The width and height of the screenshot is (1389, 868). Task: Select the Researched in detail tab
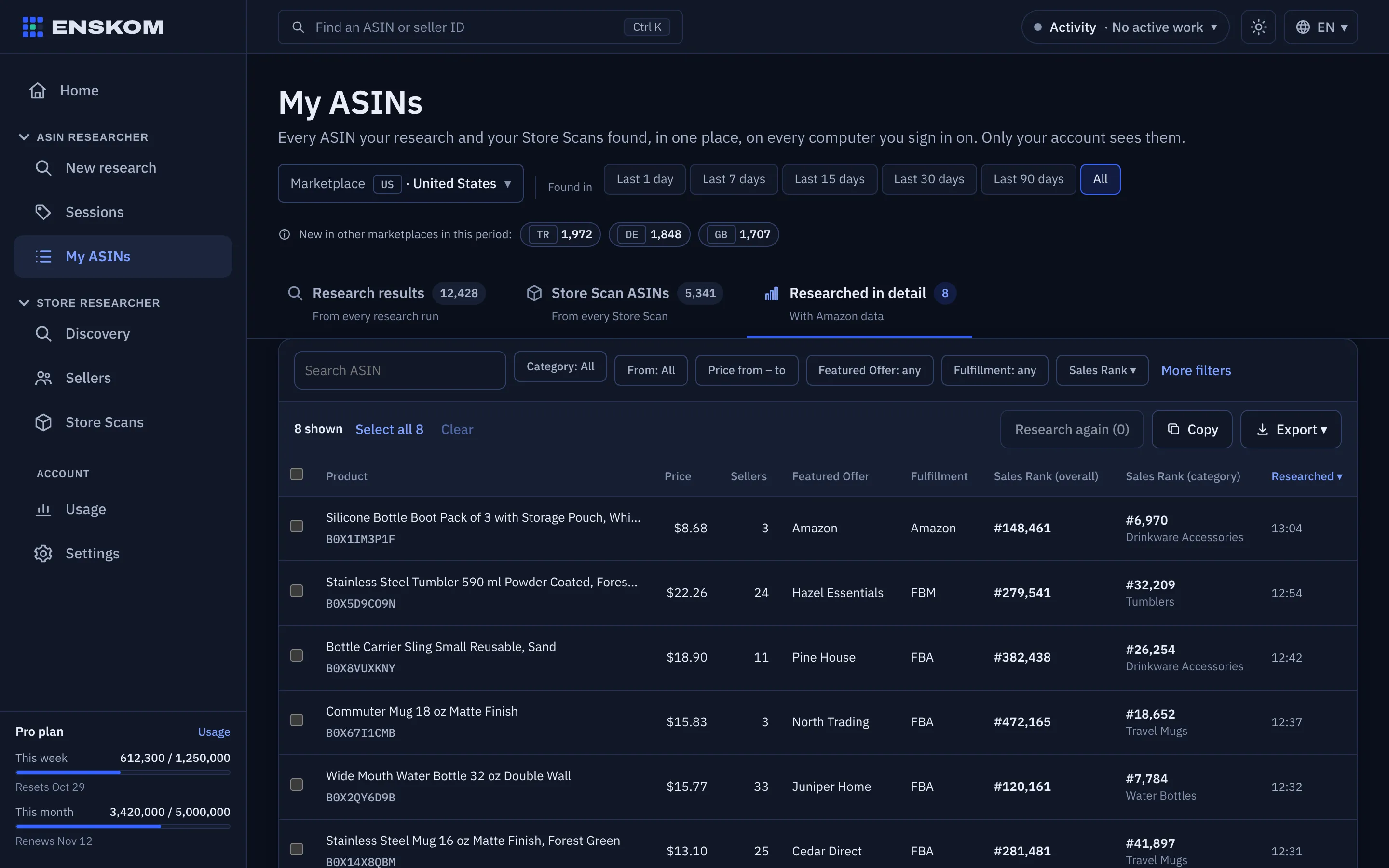859,304
